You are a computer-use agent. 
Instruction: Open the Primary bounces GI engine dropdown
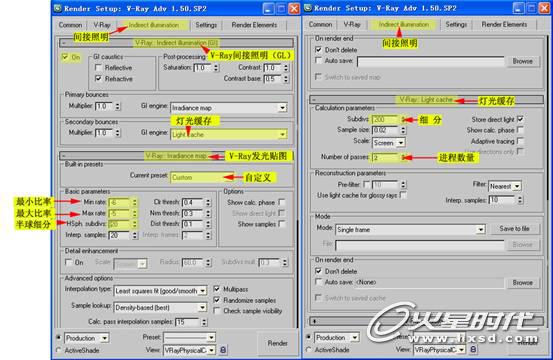click(x=229, y=108)
